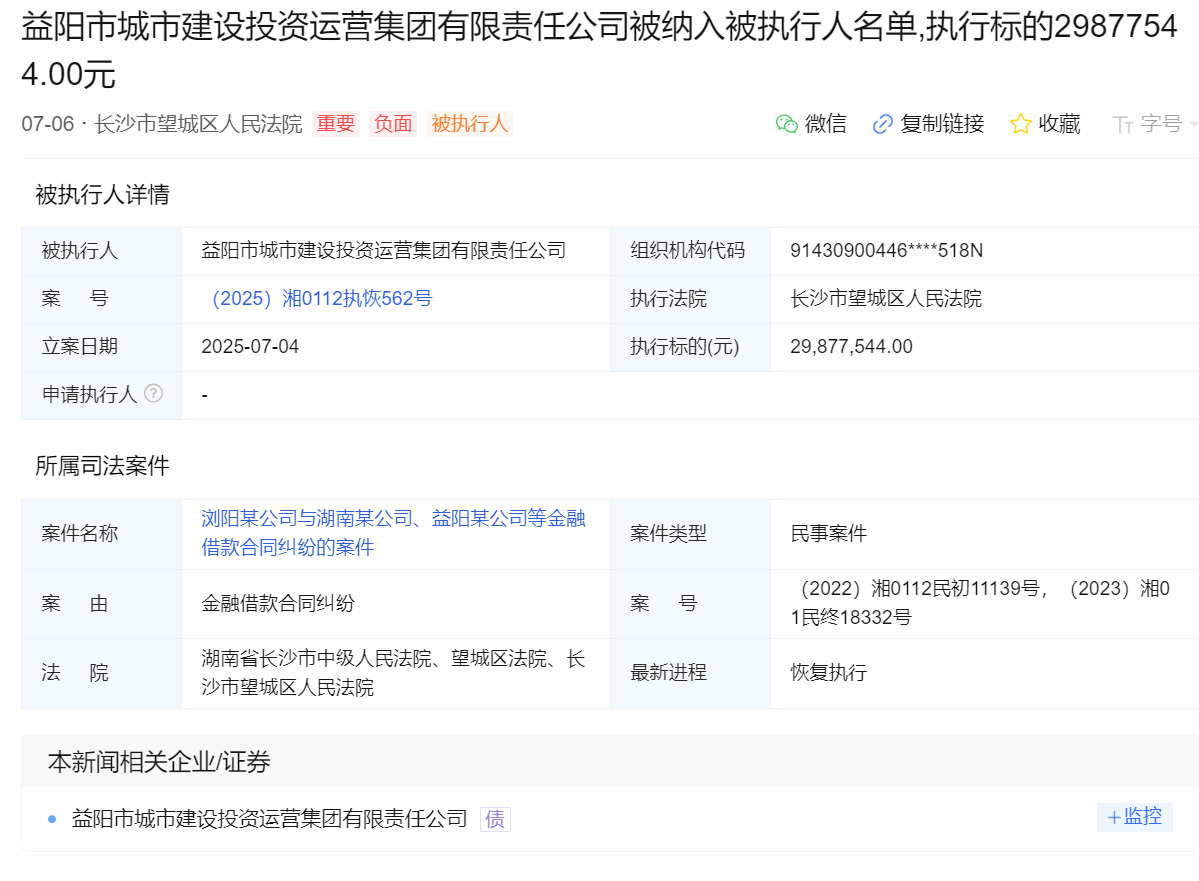Click the 负面 tag

393,123
